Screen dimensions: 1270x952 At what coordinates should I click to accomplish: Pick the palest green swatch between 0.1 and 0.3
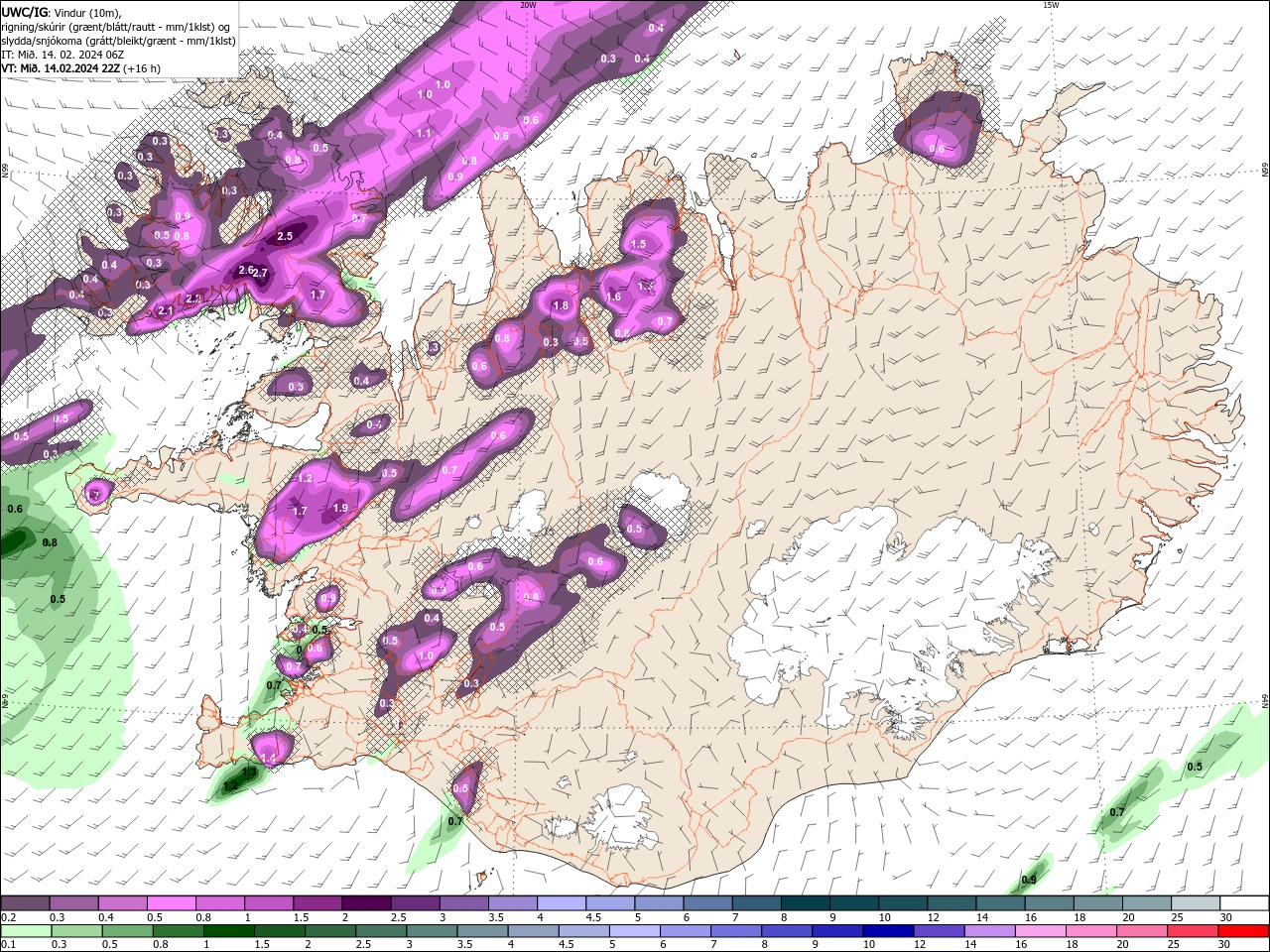click(x=25, y=931)
